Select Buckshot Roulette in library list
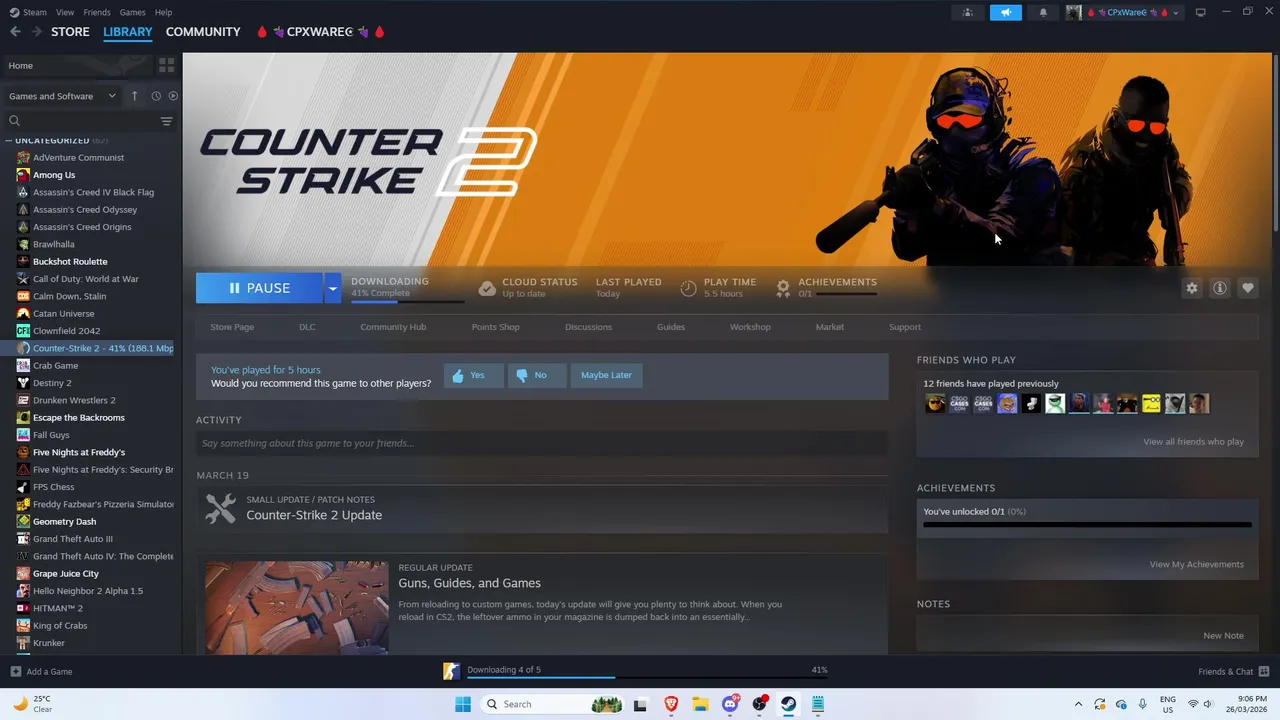This screenshot has width=1280, height=720. coord(70,261)
